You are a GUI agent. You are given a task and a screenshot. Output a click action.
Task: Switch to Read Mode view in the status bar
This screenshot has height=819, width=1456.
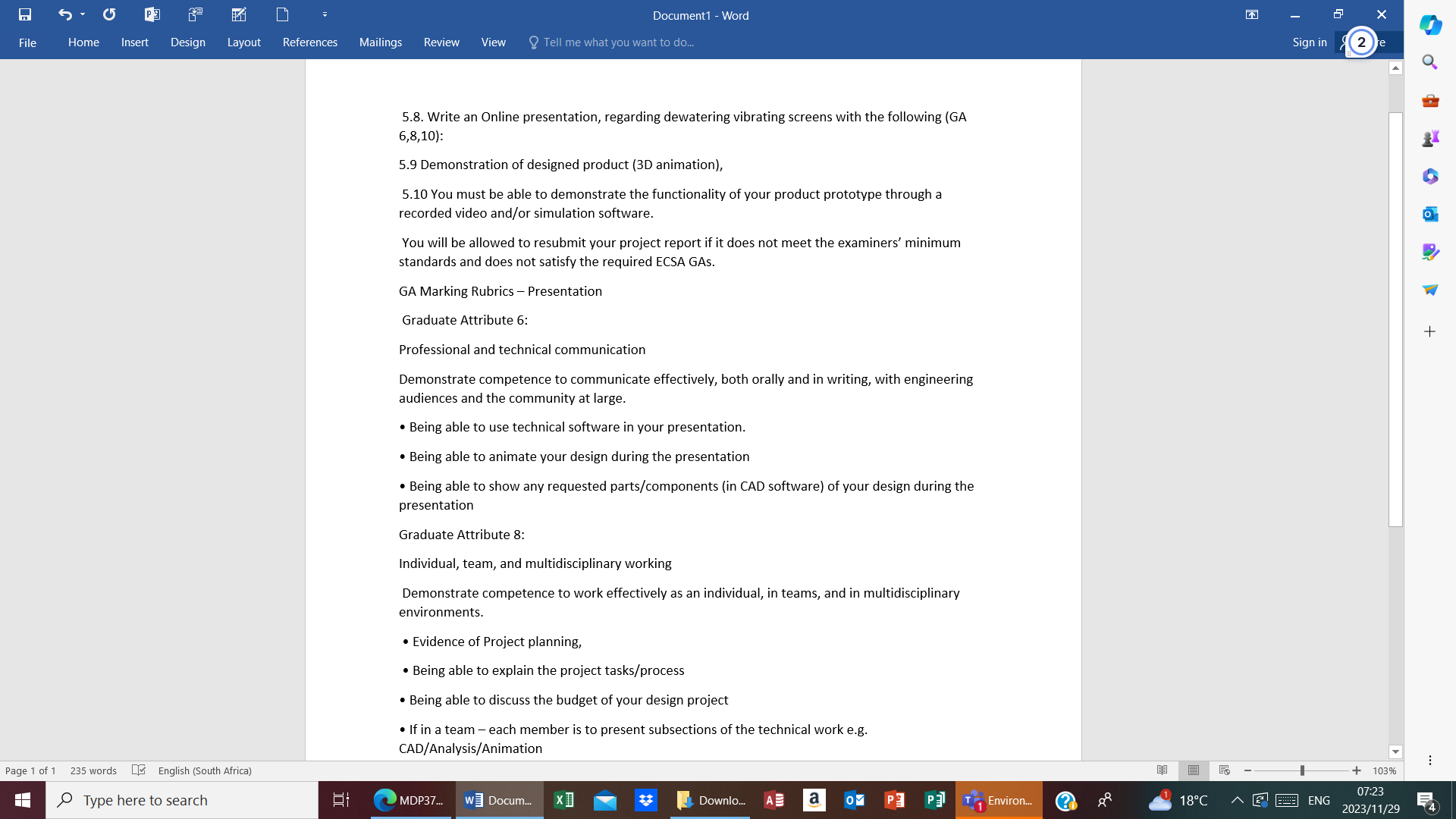click(x=1163, y=770)
